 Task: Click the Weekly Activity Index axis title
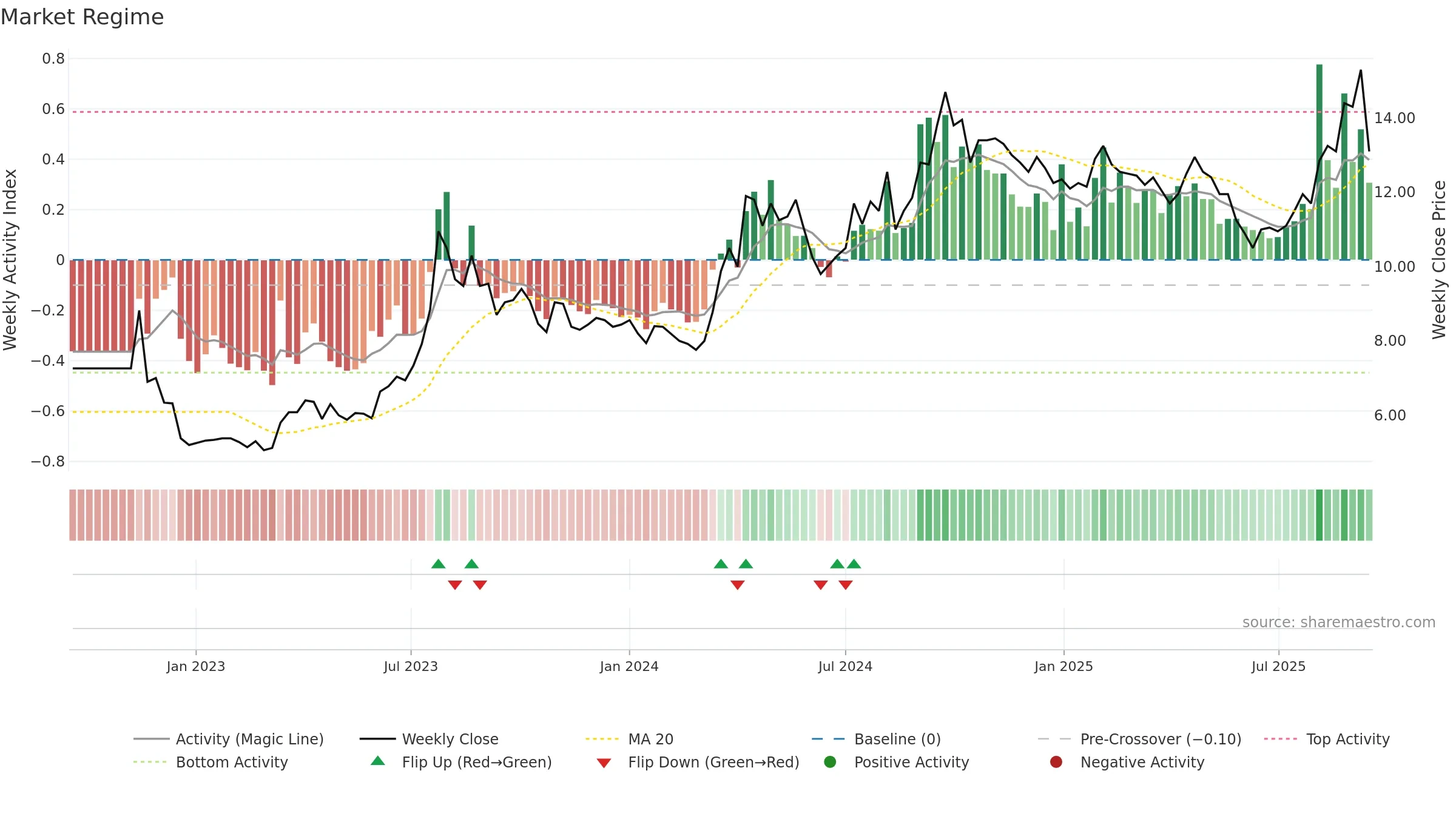[x=10, y=260]
